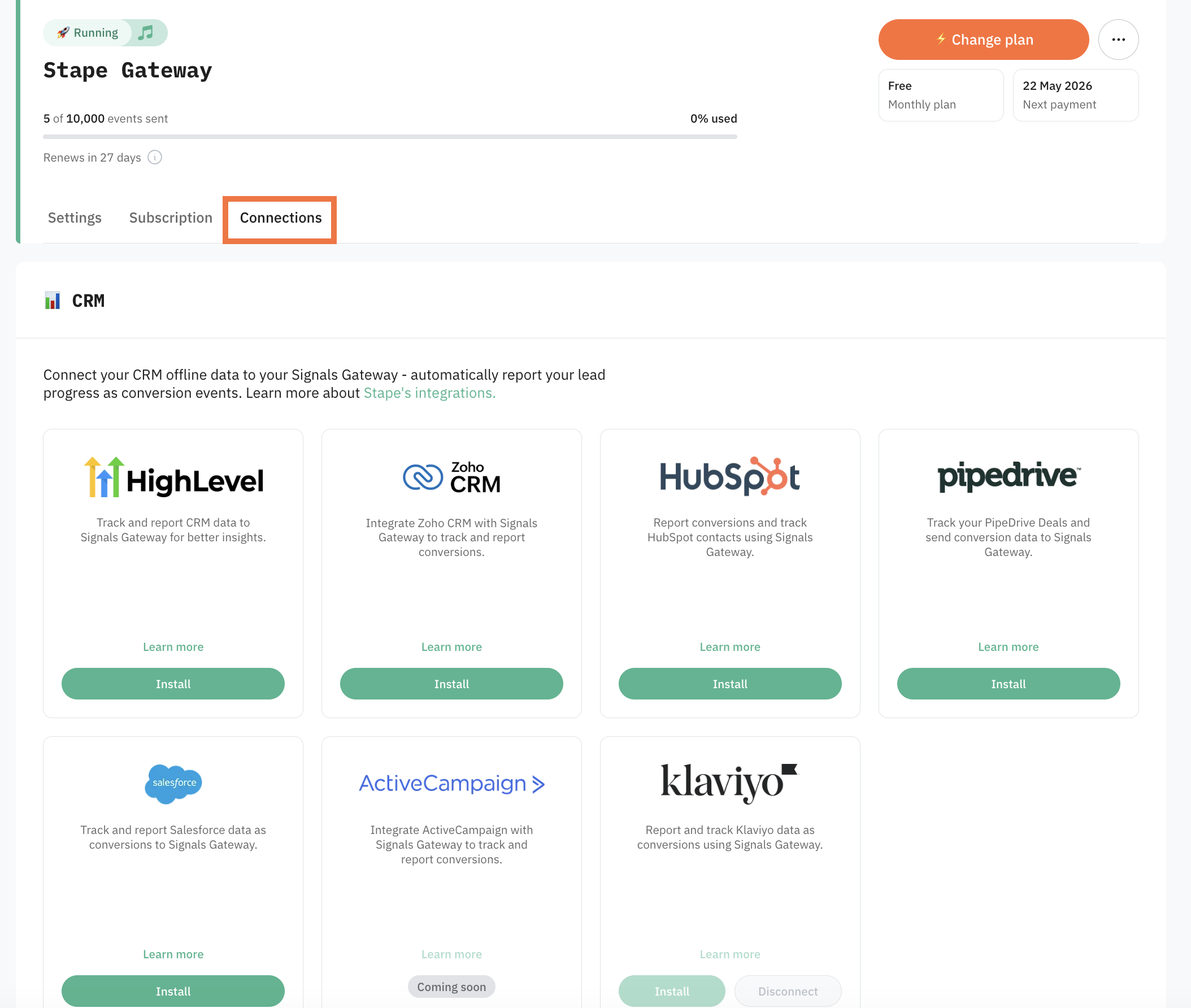Click the HighLevel logo

pos(173,477)
